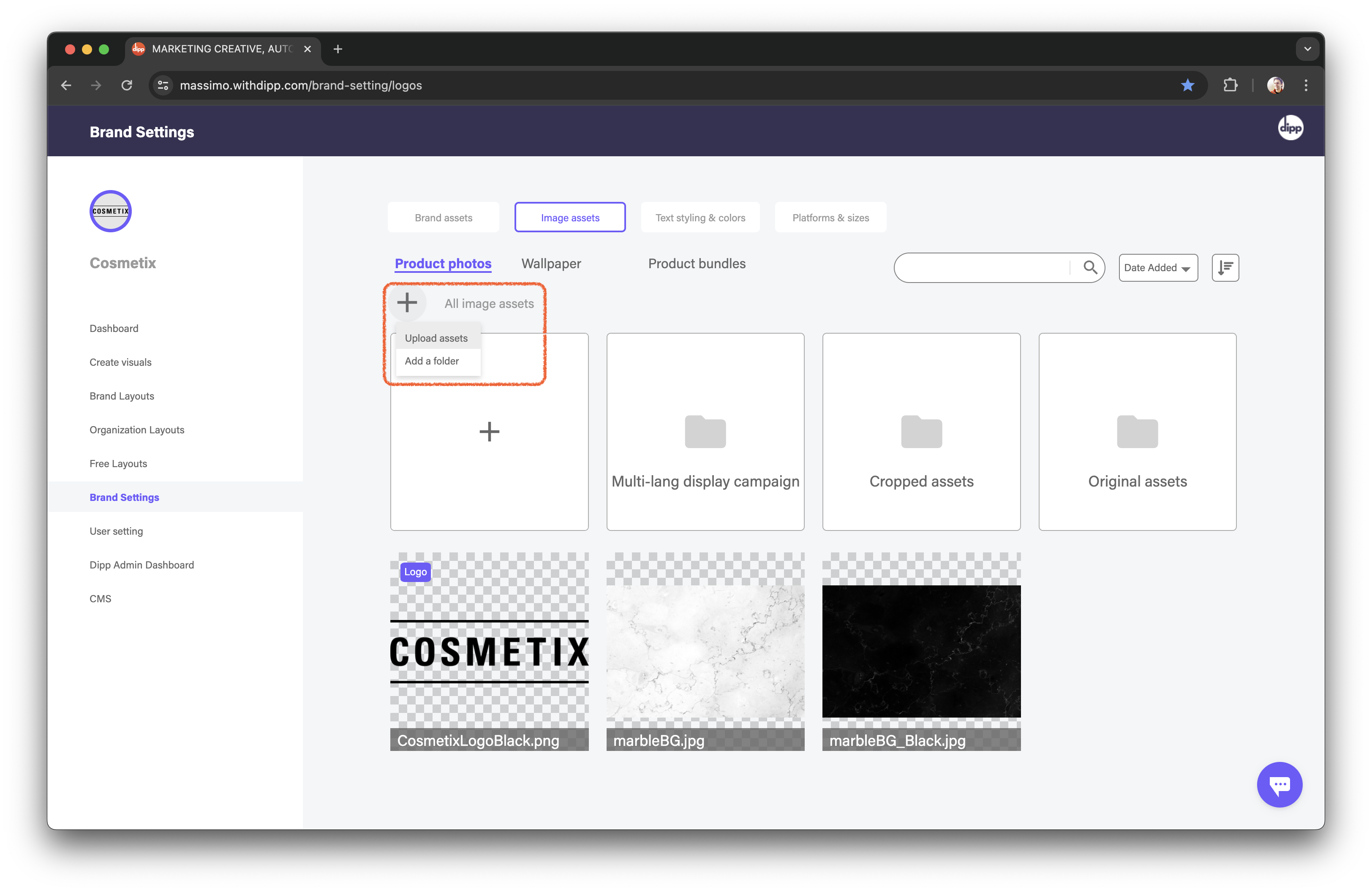Screen dimensions: 1372x892
Task: Open Text styling & colors tab
Action: (x=700, y=217)
